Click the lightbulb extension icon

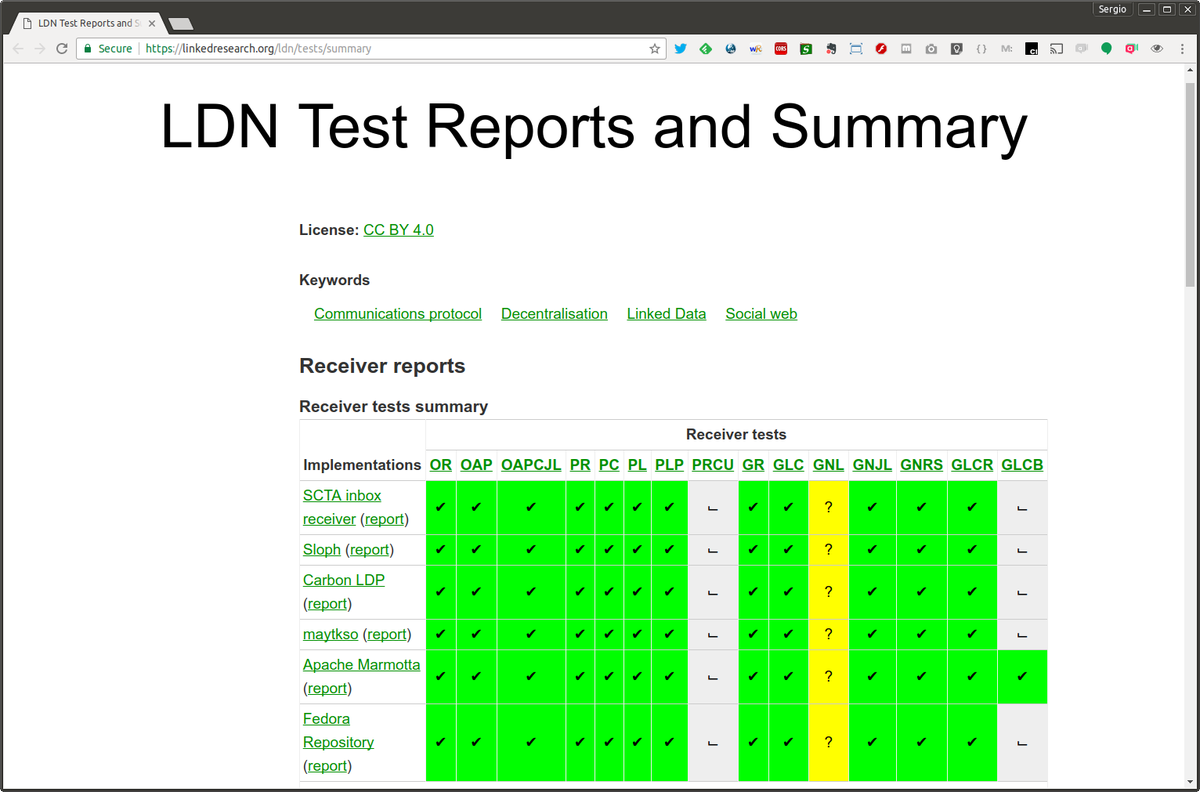point(956,48)
